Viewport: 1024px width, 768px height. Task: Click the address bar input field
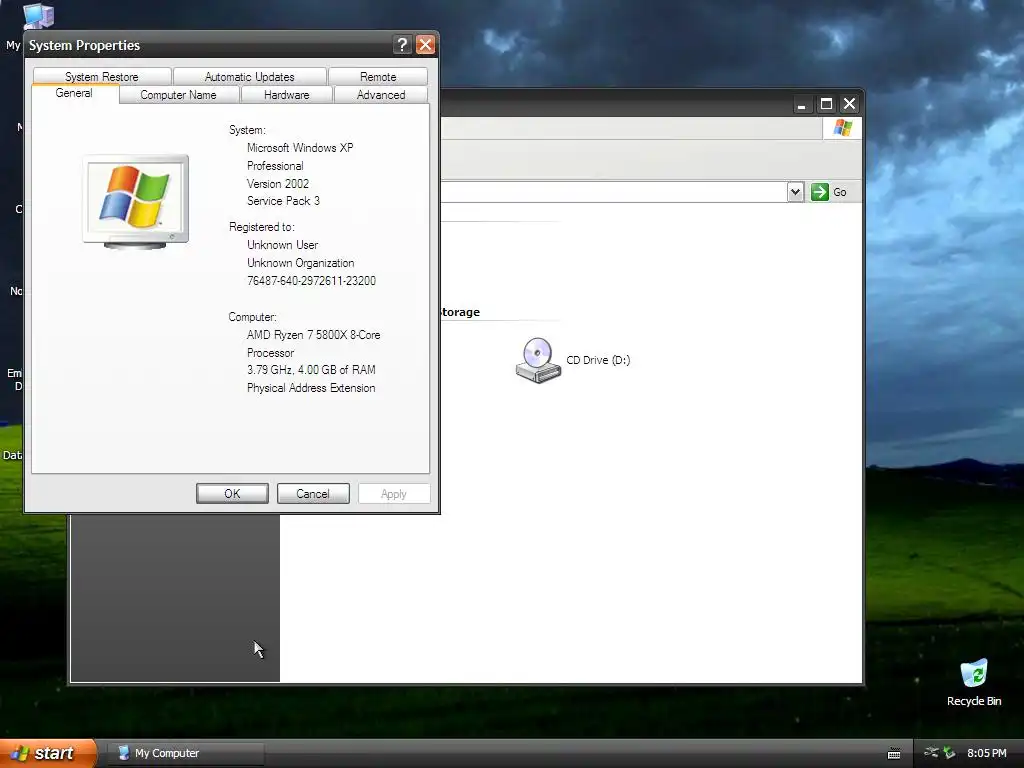coord(614,192)
